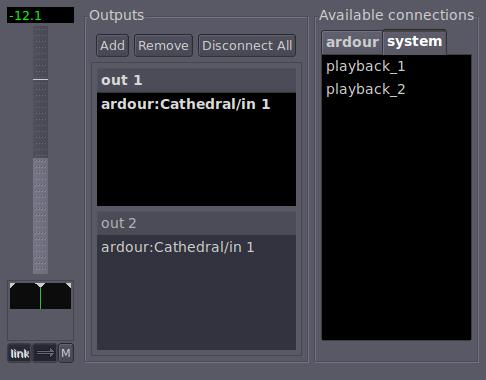Click the gain fader strip

click(40, 150)
